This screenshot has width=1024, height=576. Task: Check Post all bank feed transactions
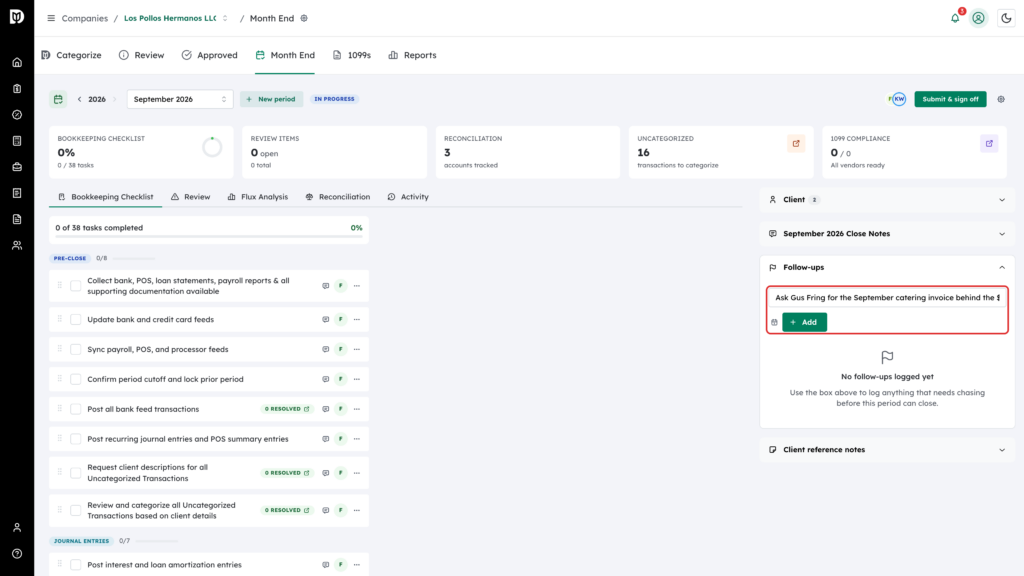coord(76,409)
